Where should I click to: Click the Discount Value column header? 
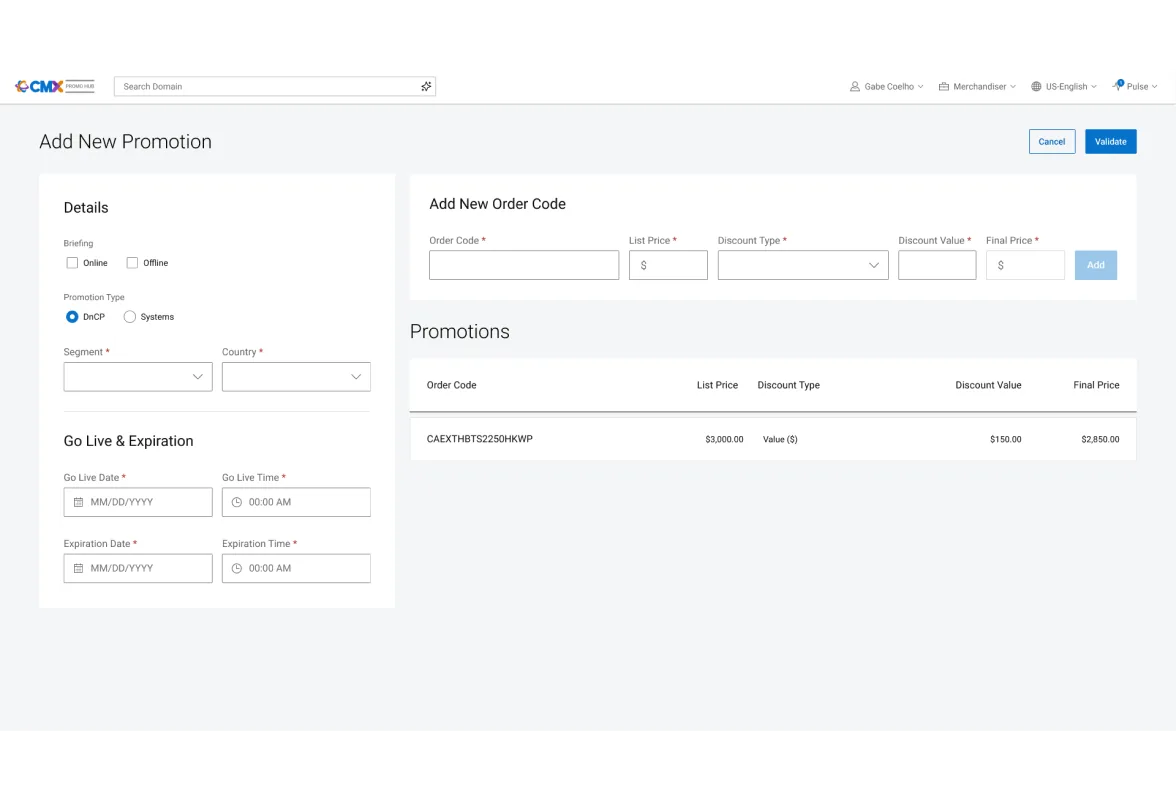coord(988,385)
